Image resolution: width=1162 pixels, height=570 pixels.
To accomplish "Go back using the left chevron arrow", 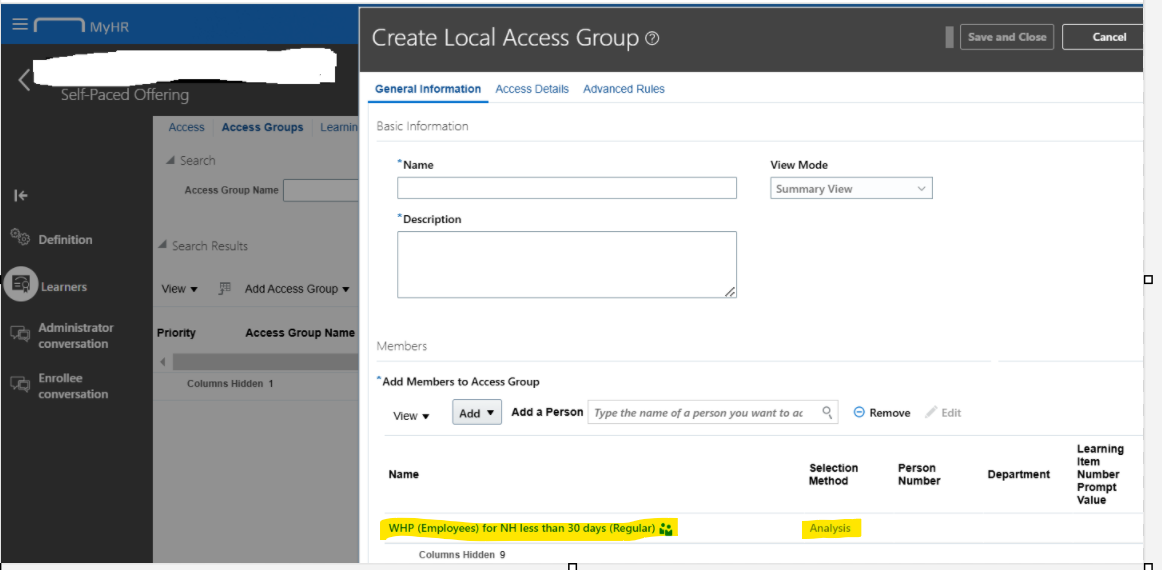I will [x=24, y=79].
